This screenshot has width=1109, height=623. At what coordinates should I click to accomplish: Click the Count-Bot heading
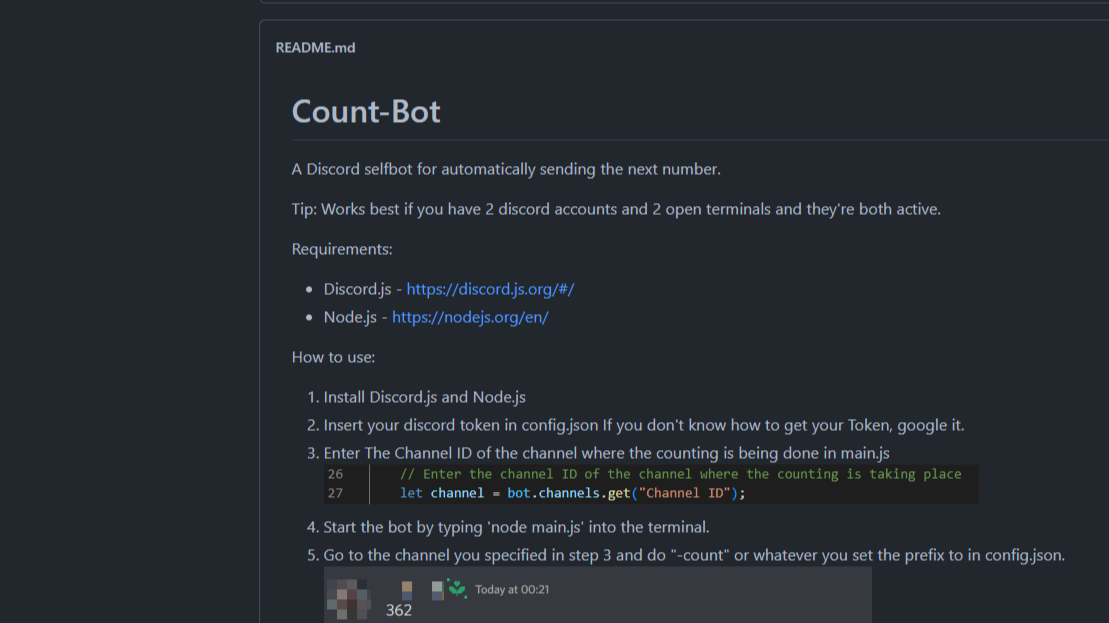point(366,111)
